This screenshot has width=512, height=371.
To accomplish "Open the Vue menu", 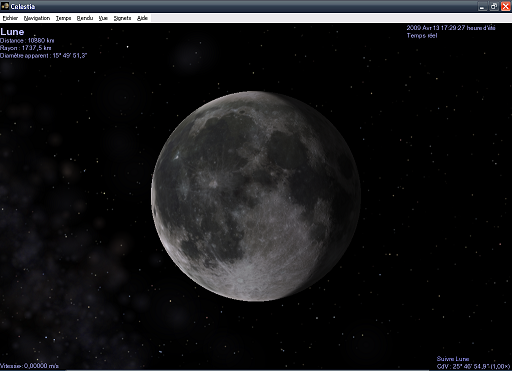I will 103,18.
